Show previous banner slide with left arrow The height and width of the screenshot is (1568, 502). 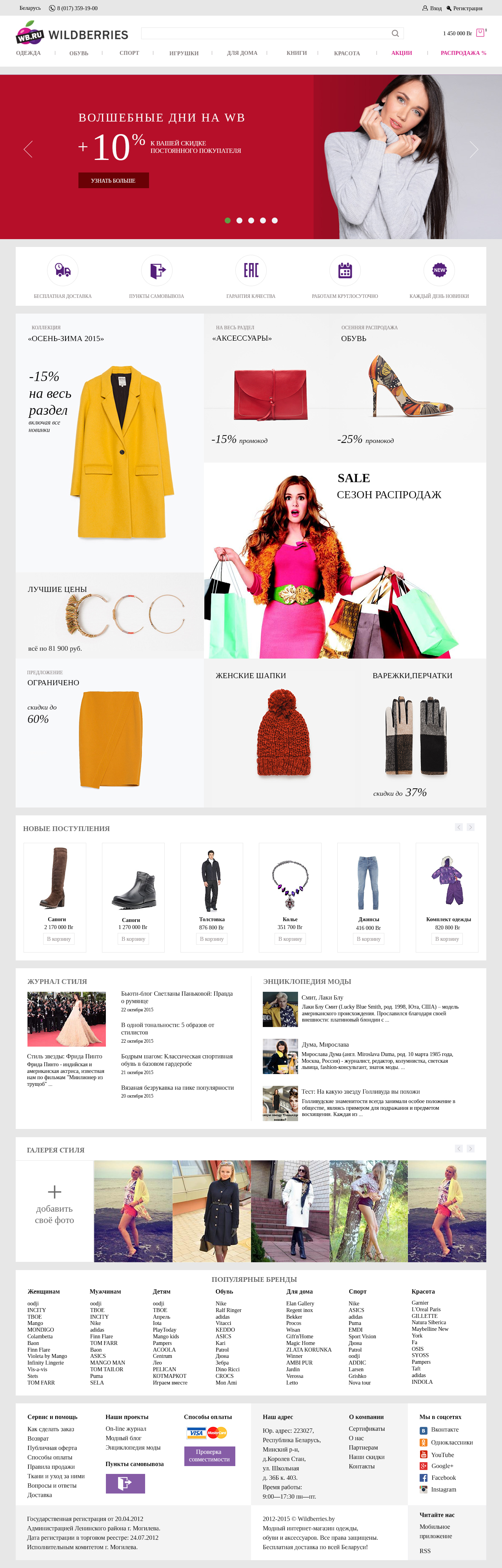coord(28,149)
